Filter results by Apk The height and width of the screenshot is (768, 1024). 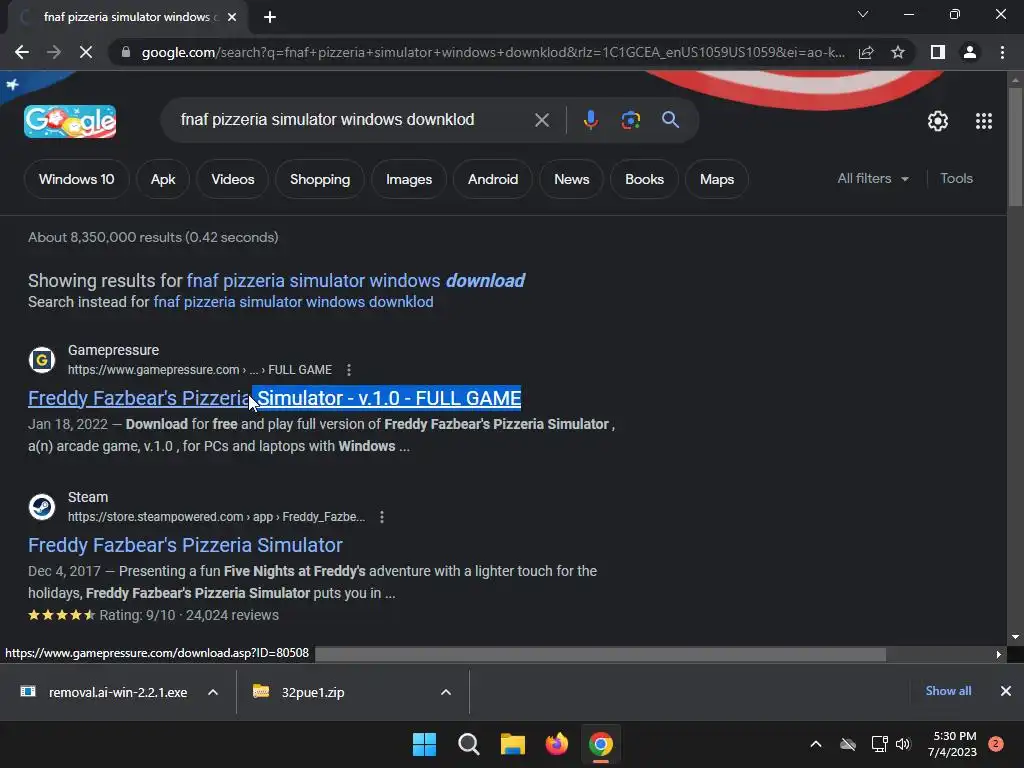click(x=163, y=179)
